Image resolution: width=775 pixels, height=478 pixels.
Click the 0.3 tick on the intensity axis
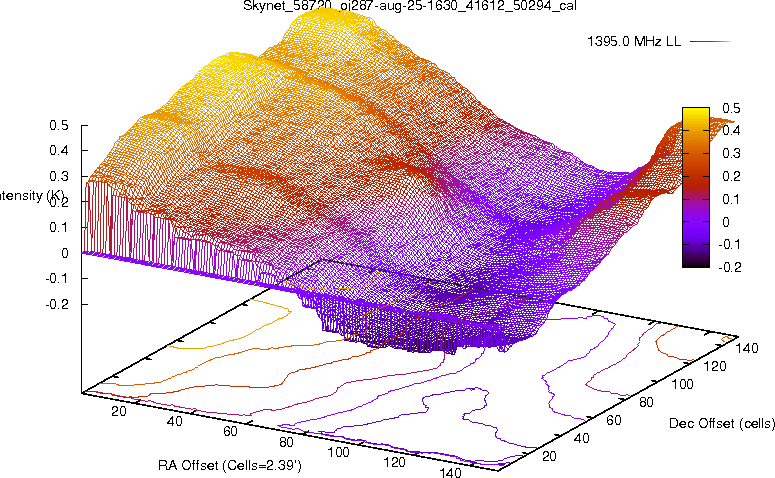coord(59,176)
